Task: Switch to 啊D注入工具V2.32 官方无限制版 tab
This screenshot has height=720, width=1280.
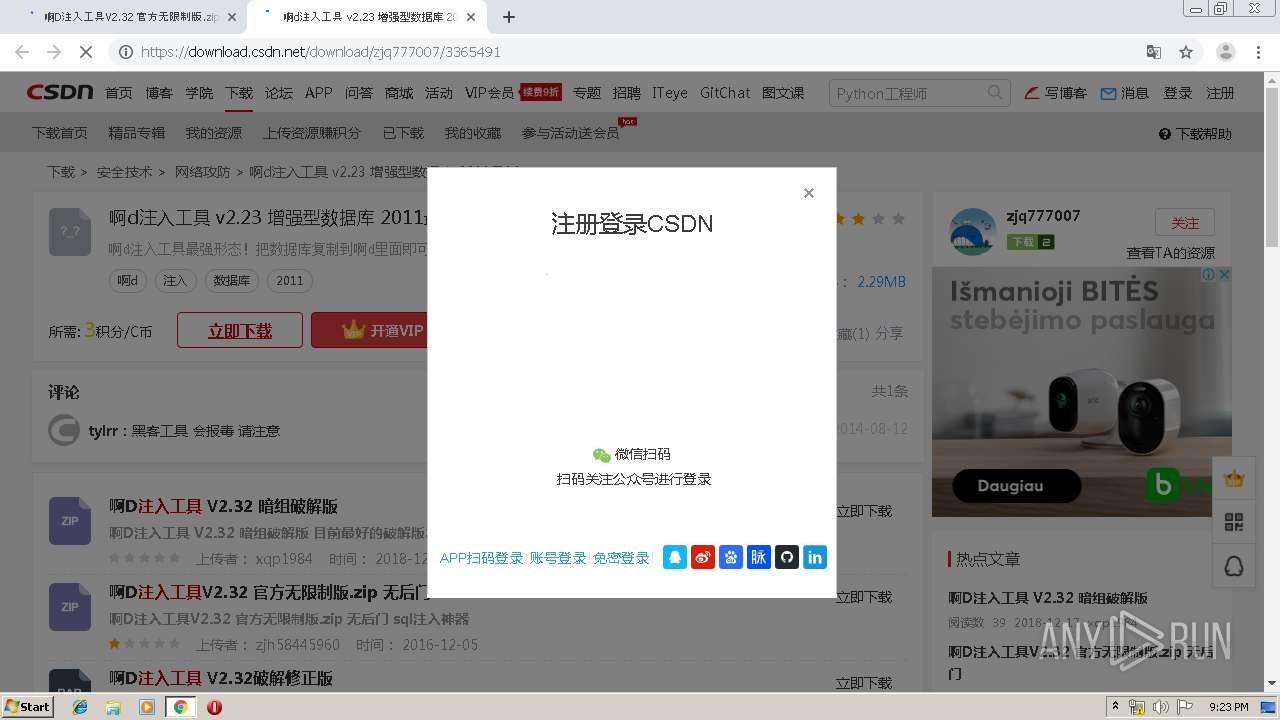Action: (130, 17)
